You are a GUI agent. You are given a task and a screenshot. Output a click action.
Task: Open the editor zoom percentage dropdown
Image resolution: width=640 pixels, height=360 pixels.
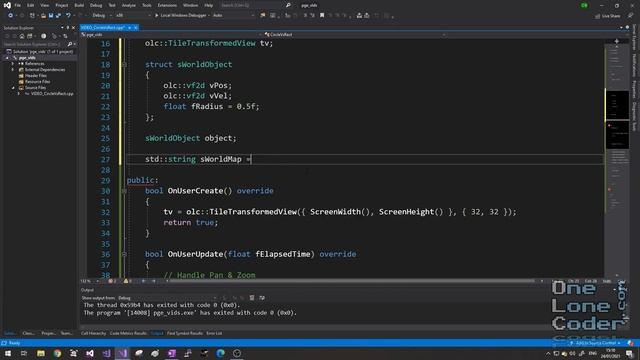pos(90,281)
